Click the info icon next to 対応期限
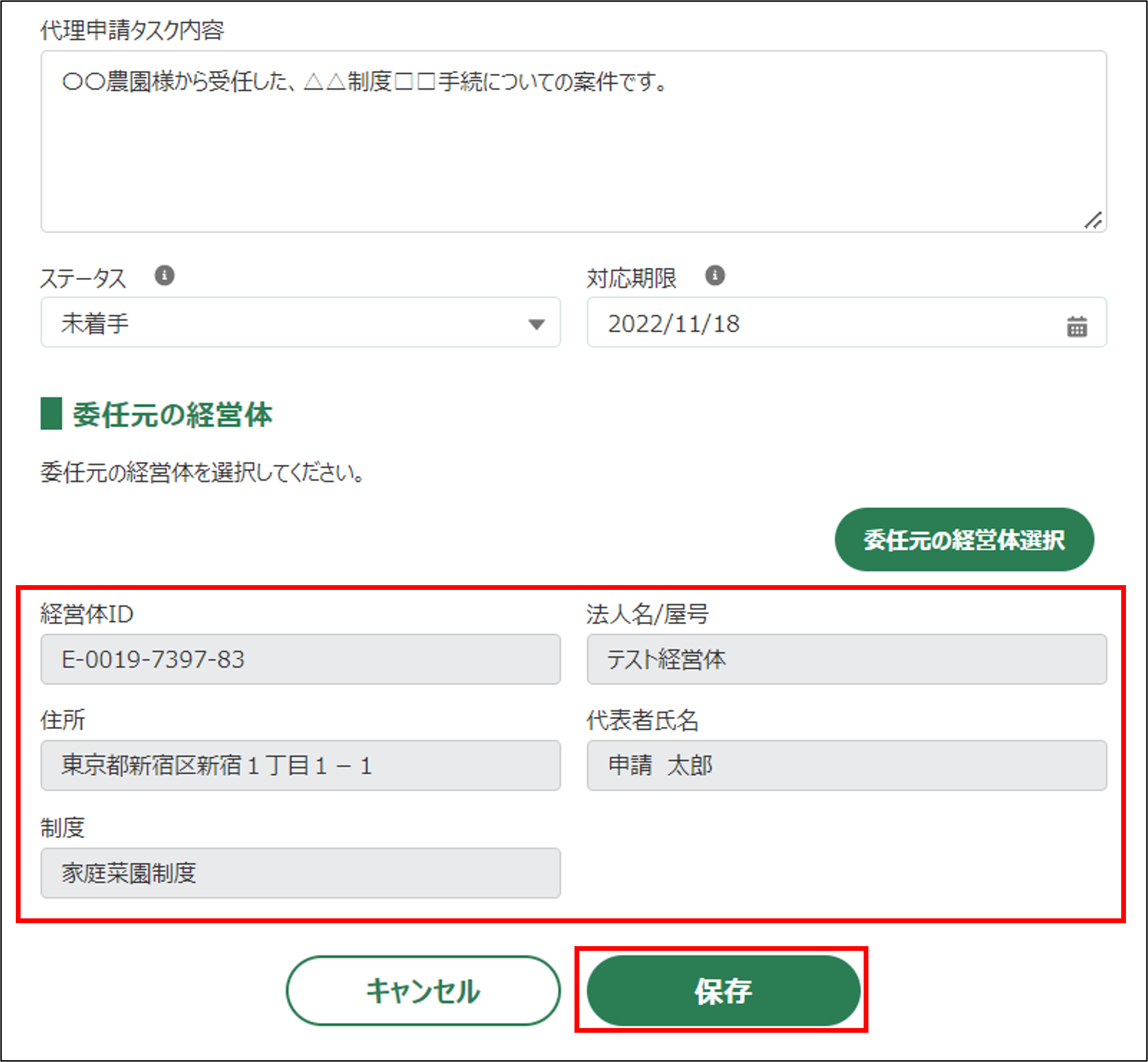The width and height of the screenshot is (1148, 1062). point(715,275)
